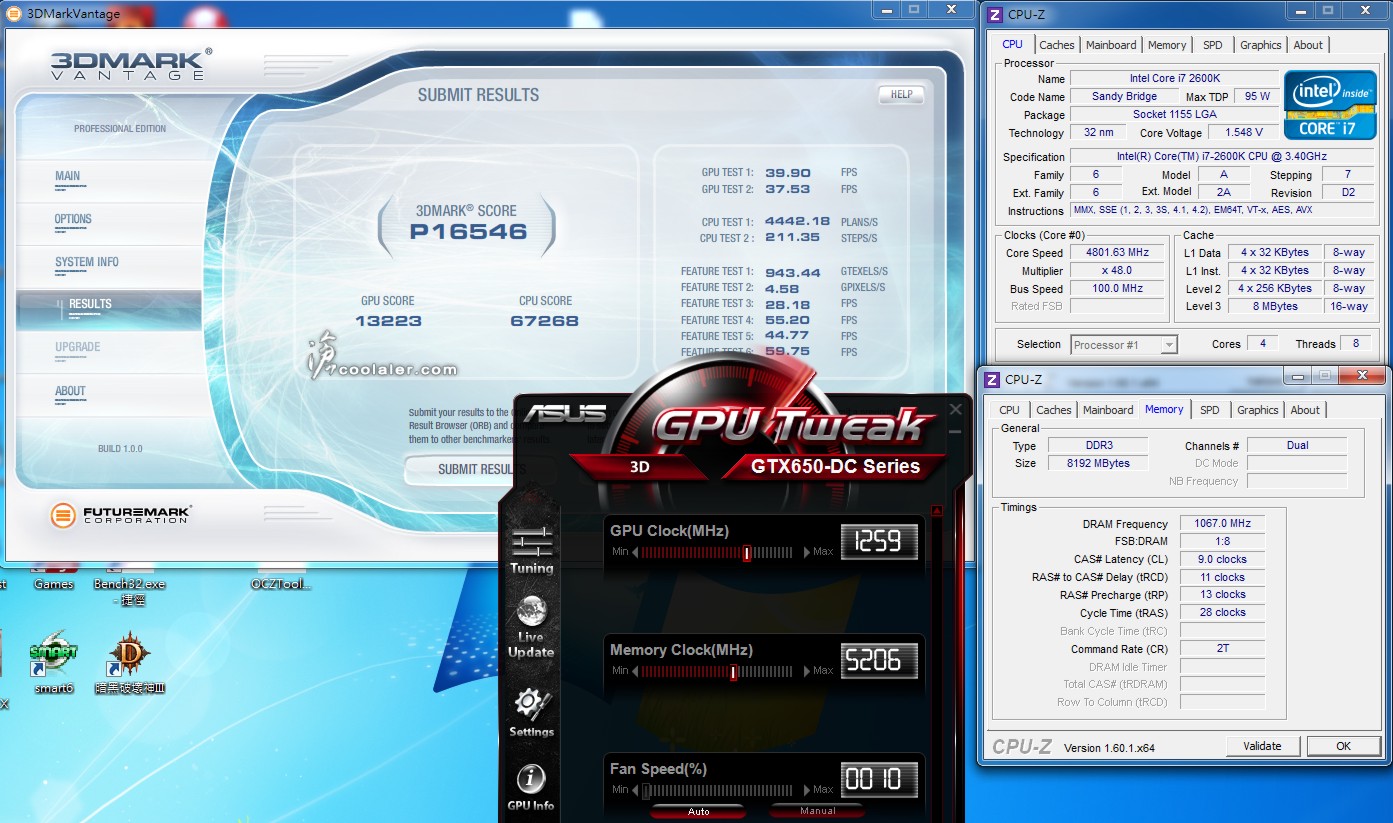Image resolution: width=1393 pixels, height=823 pixels.
Task: Click the CPU-Z title icon in Memory window
Action: (992, 379)
